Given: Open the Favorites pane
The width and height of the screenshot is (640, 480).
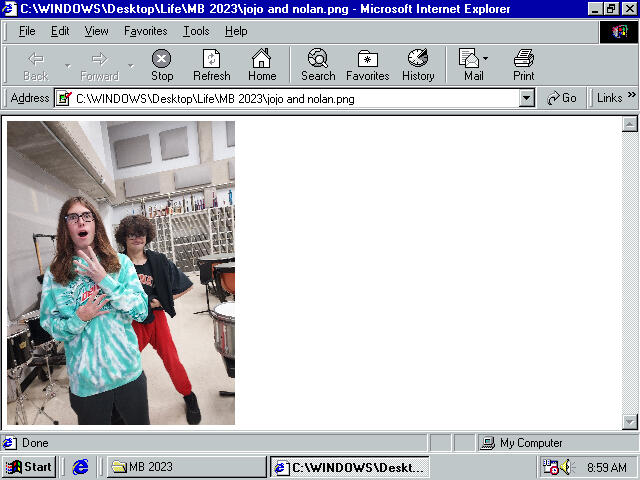Looking at the screenshot, I should click(x=367, y=65).
